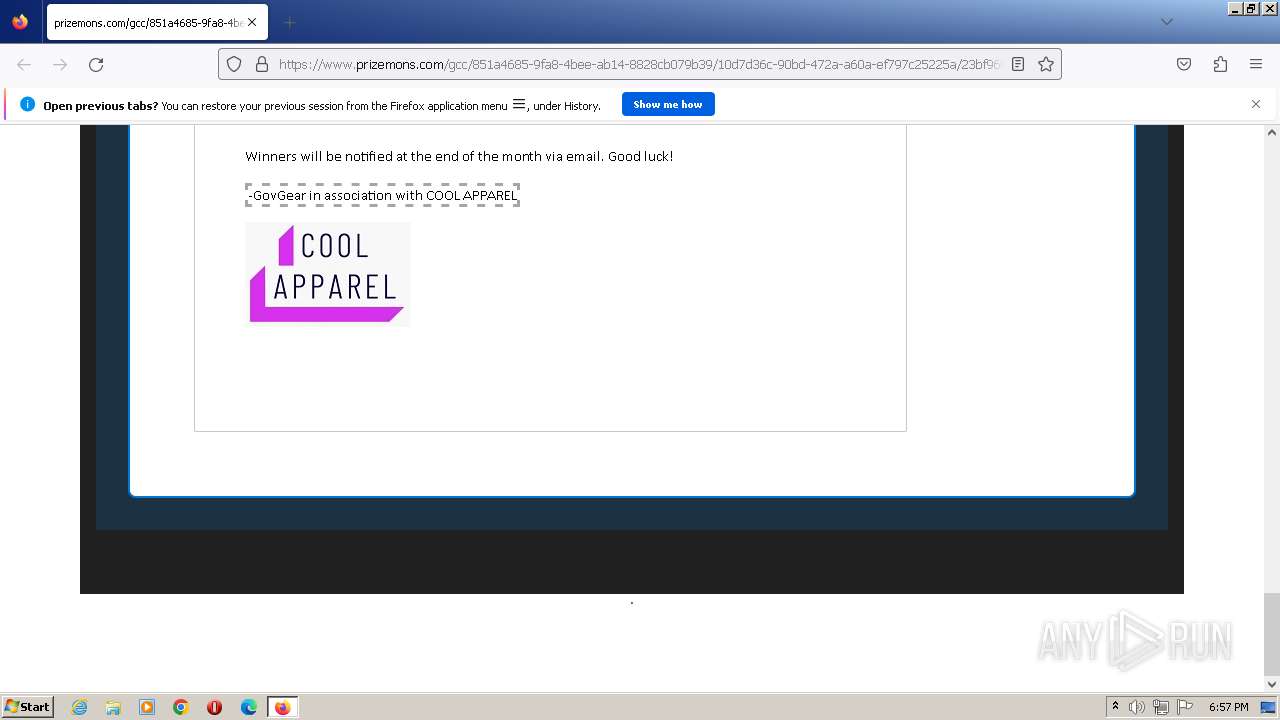Select the prizemons.com tab

pos(157,22)
